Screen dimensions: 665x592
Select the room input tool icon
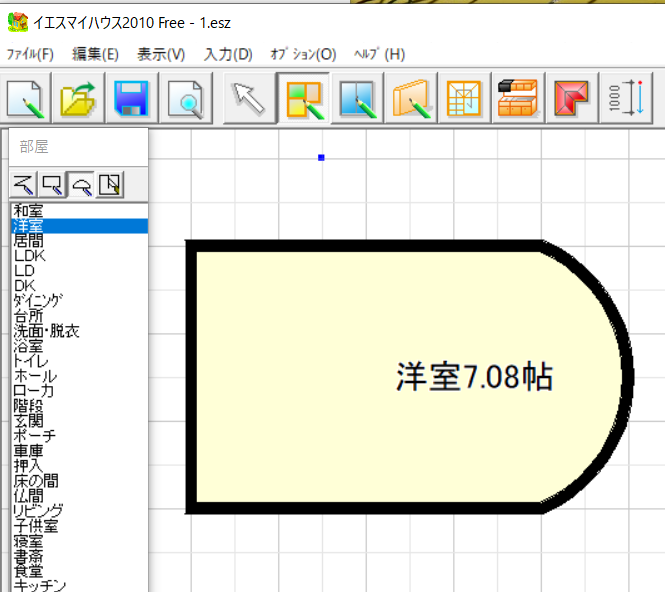pyautogui.click(x=303, y=98)
